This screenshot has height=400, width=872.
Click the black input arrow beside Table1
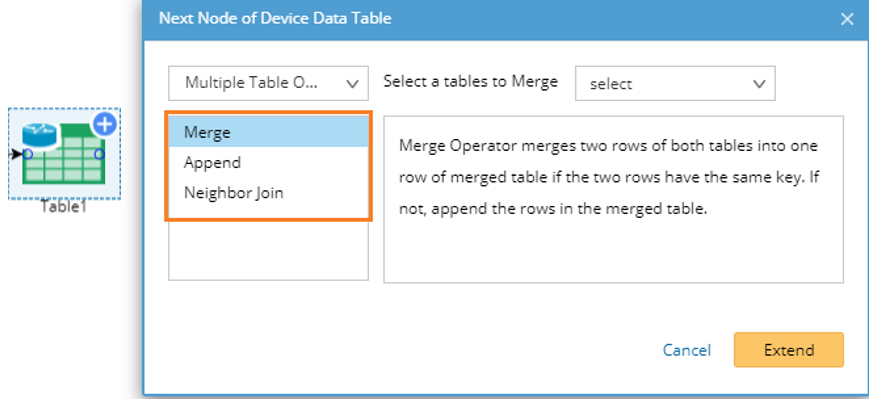tap(16, 155)
